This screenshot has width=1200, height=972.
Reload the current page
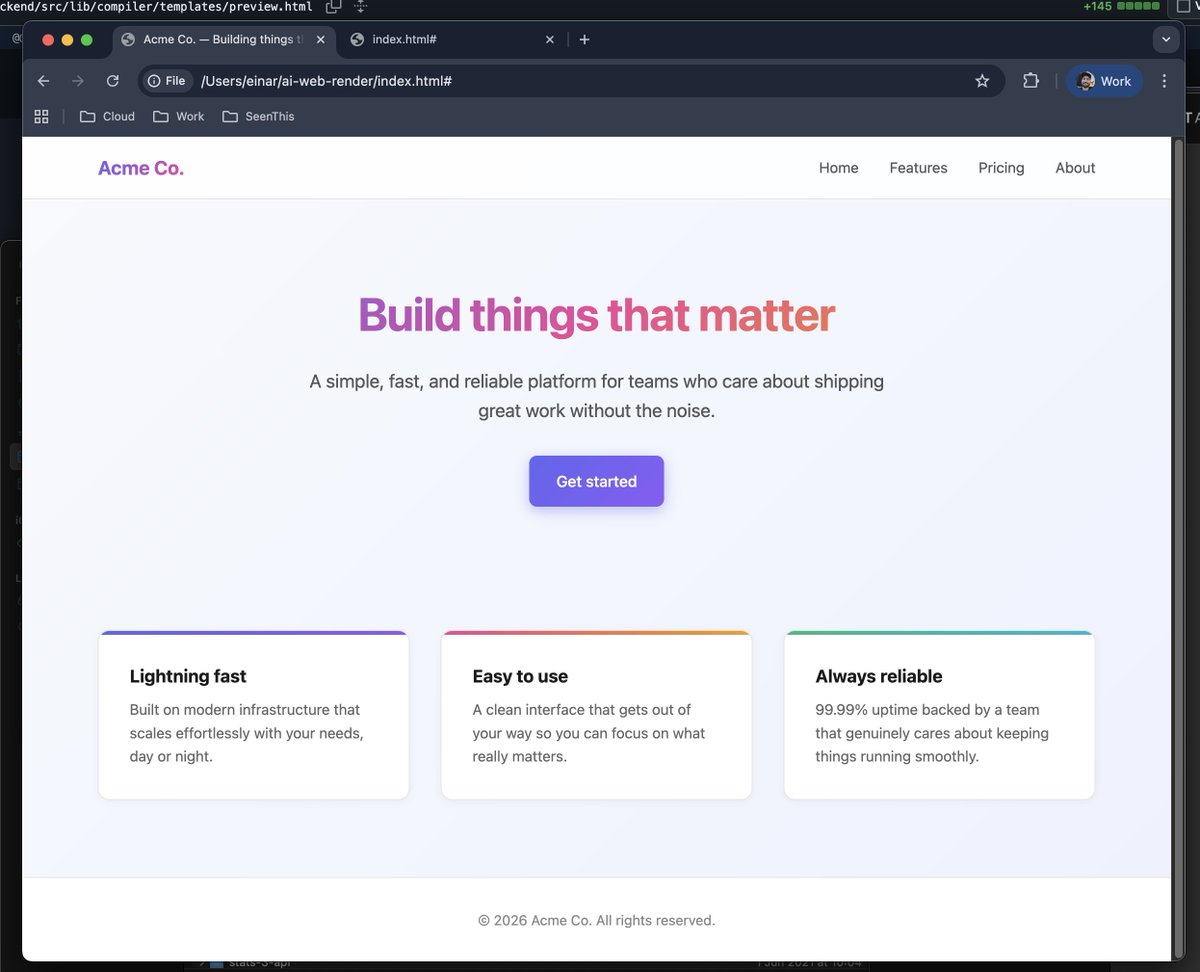point(113,81)
